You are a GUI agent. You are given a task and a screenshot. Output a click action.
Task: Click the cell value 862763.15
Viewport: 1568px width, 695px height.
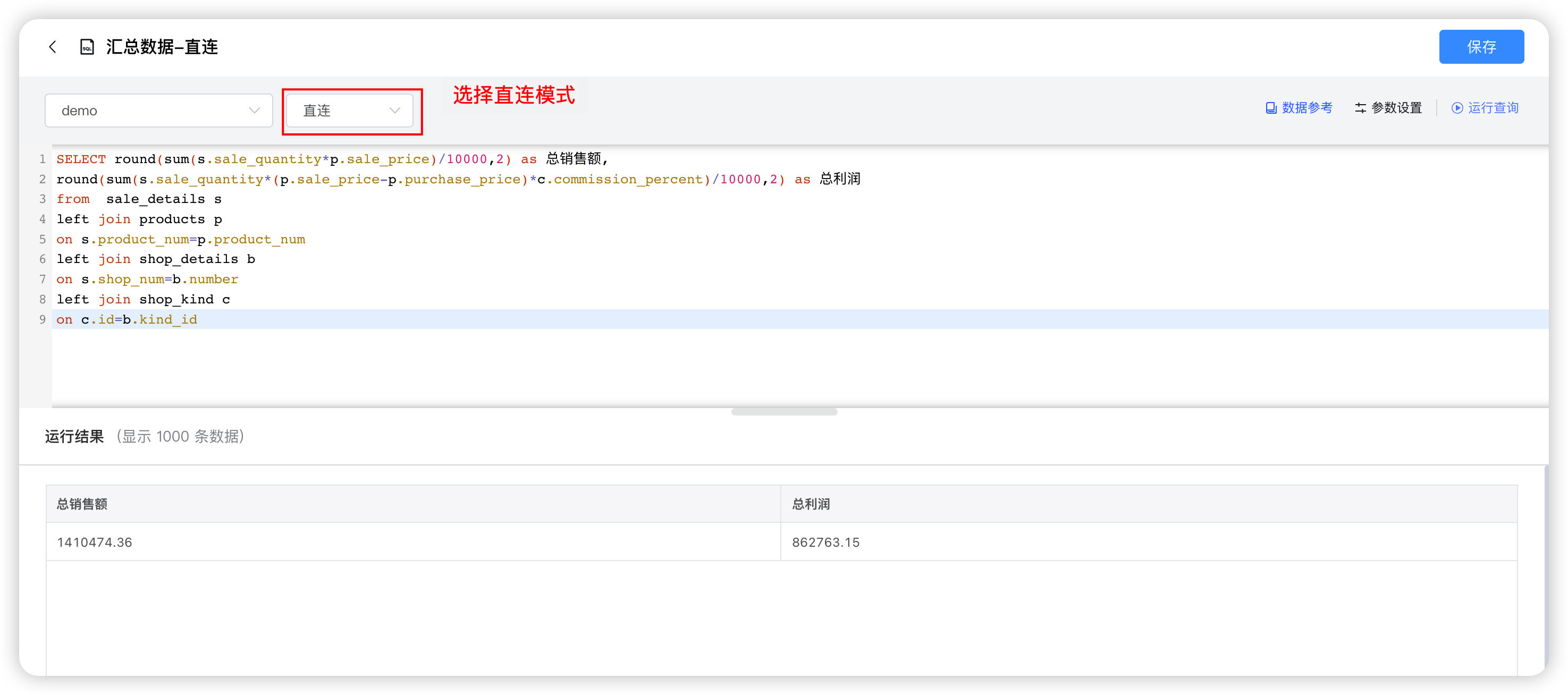tap(825, 543)
